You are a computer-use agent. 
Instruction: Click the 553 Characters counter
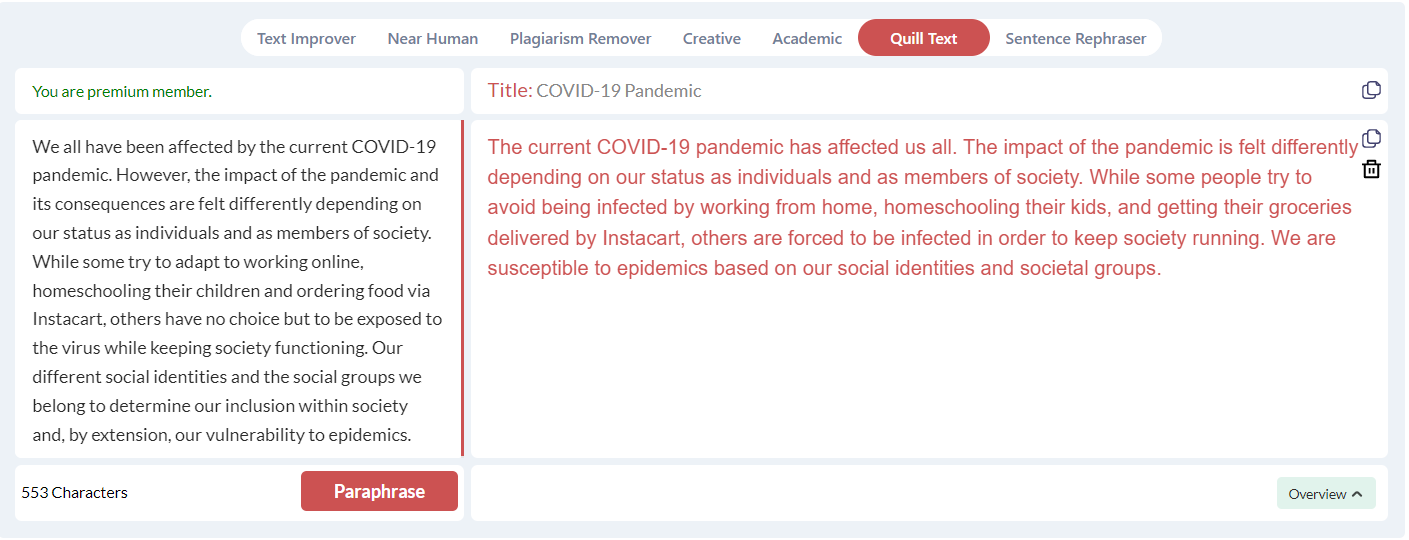74,492
